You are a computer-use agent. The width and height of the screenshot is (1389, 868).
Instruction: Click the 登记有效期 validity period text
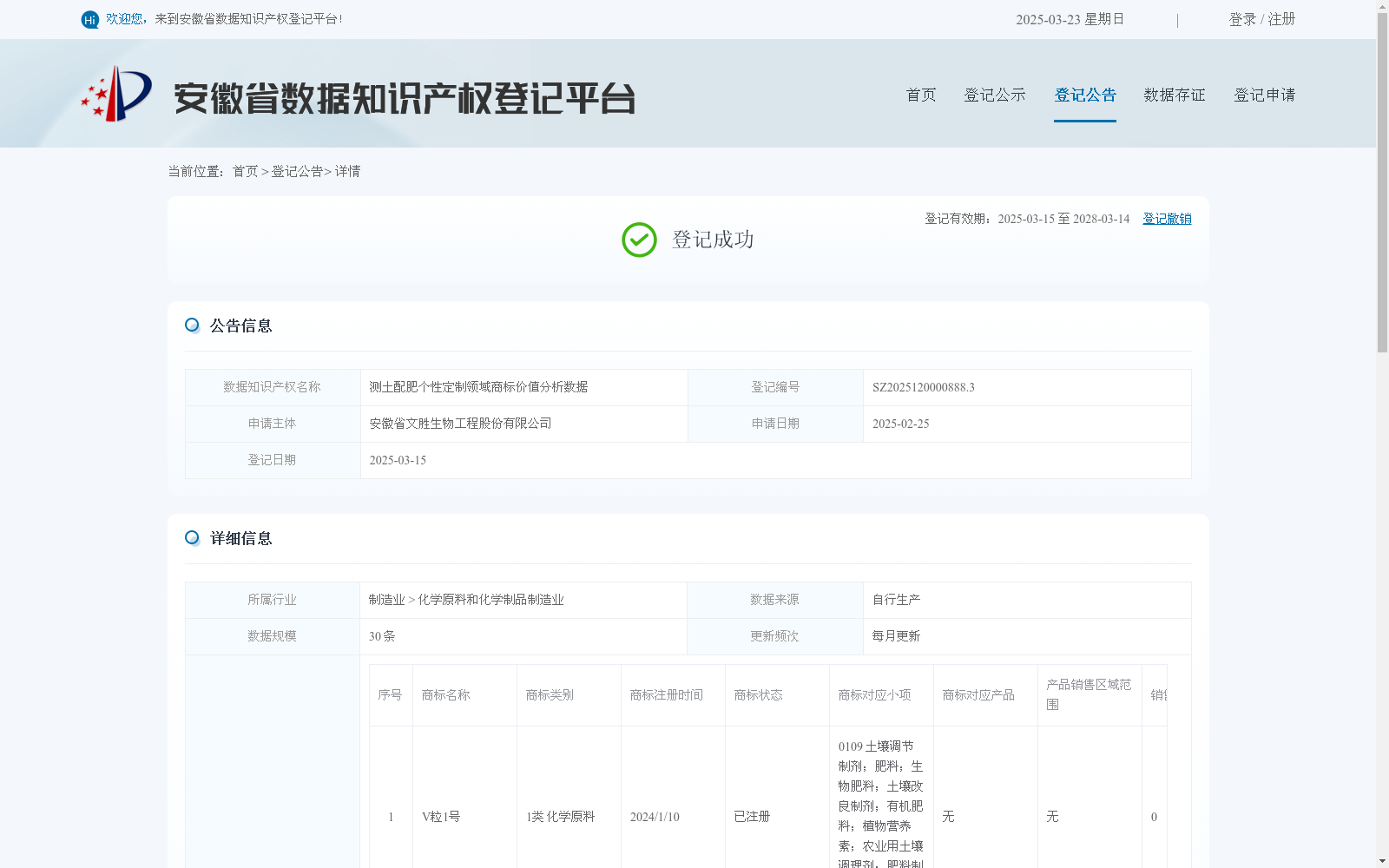[x=1027, y=219]
